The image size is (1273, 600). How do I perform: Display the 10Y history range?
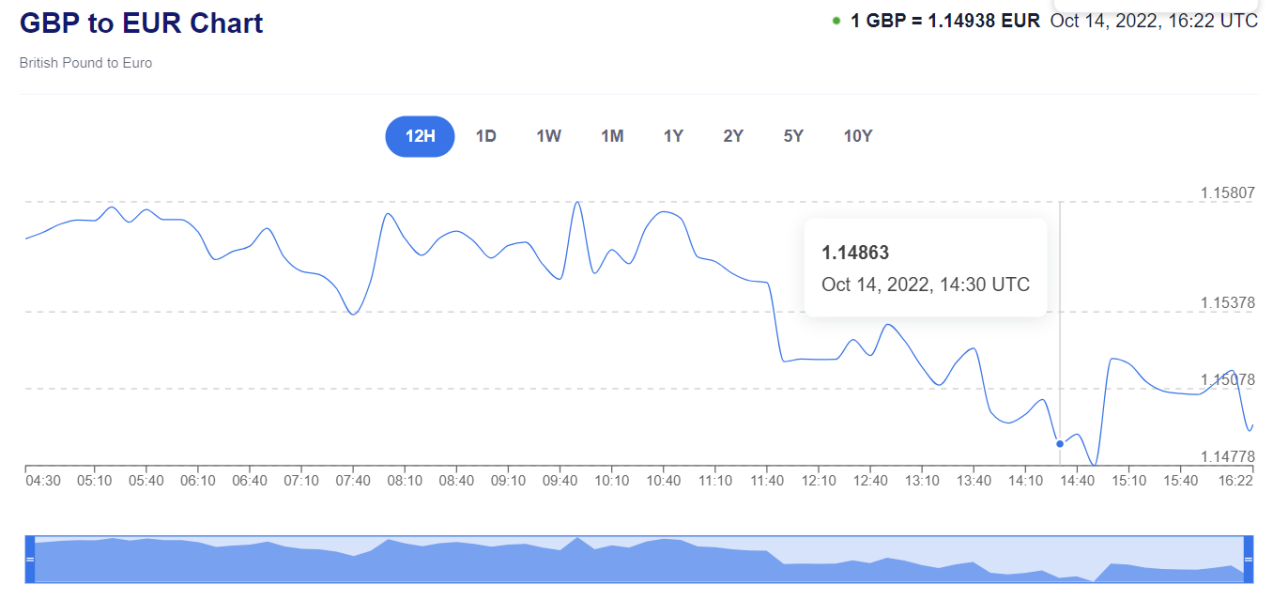[x=858, y=137]
